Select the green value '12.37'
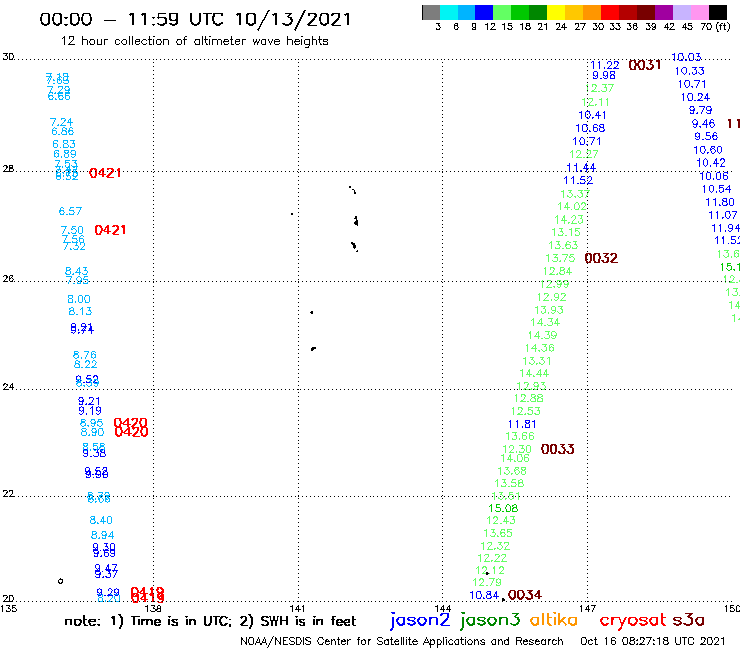This screenshot has height=650, width=740. (599, 88)
